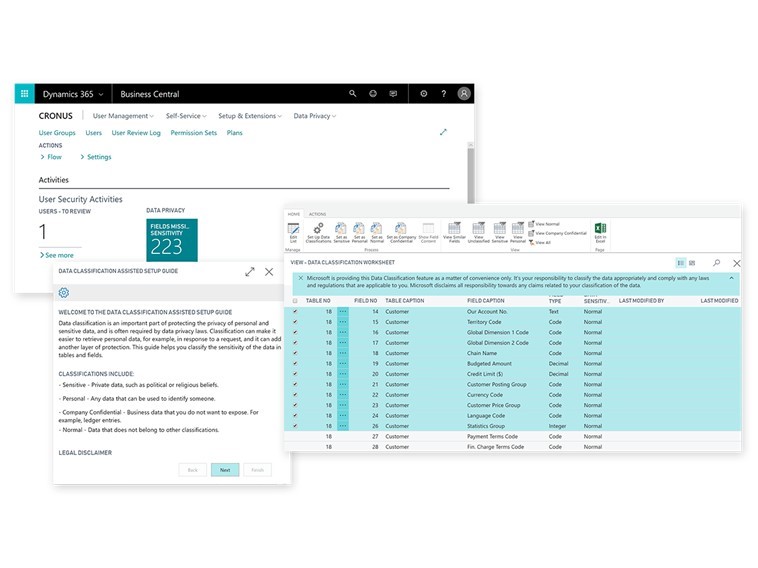Open settings gear in setup guide dialog

coord(64,292)
